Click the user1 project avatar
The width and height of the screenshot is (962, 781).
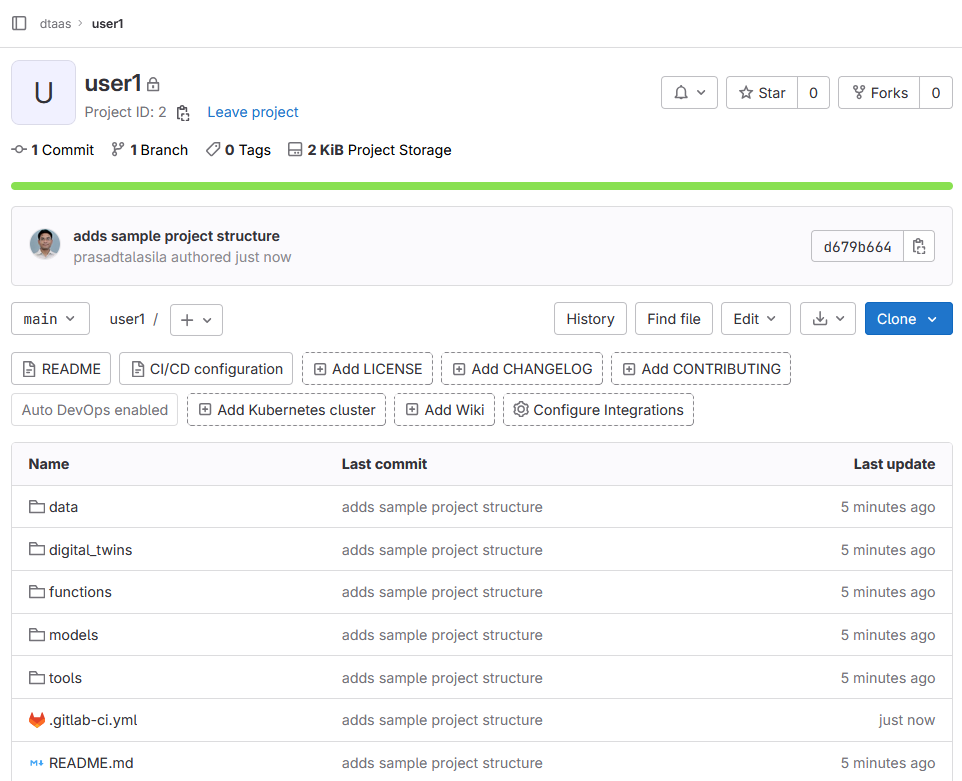[43, 93]
